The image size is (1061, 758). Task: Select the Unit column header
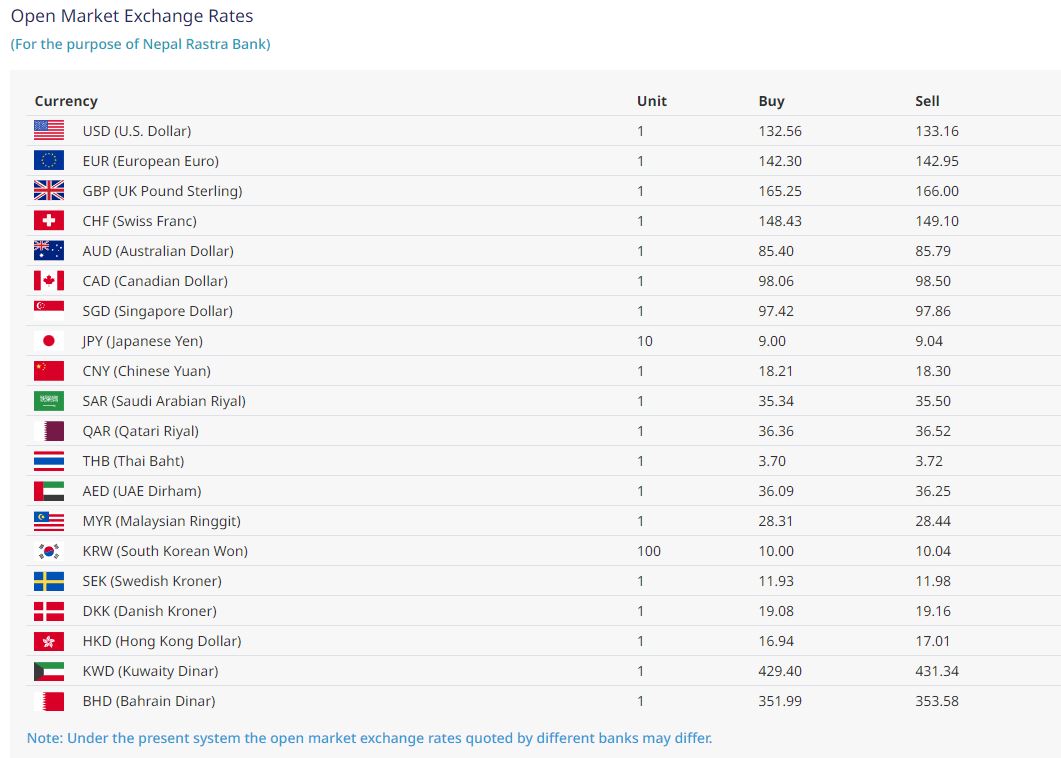[x=652, y=101]
